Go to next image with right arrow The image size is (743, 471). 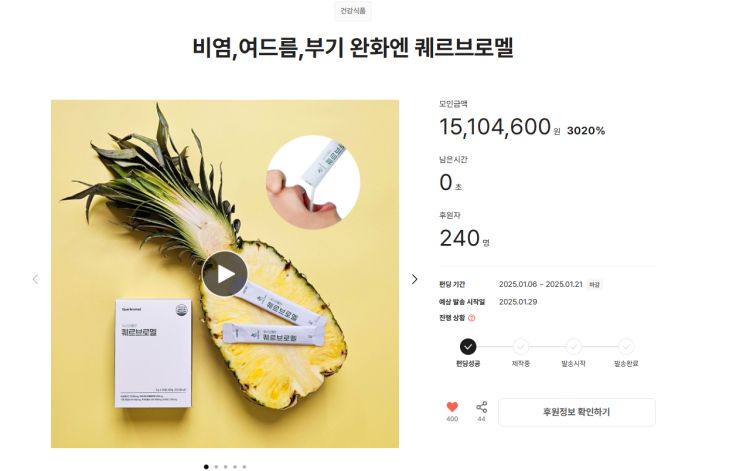tap(414, 279)
